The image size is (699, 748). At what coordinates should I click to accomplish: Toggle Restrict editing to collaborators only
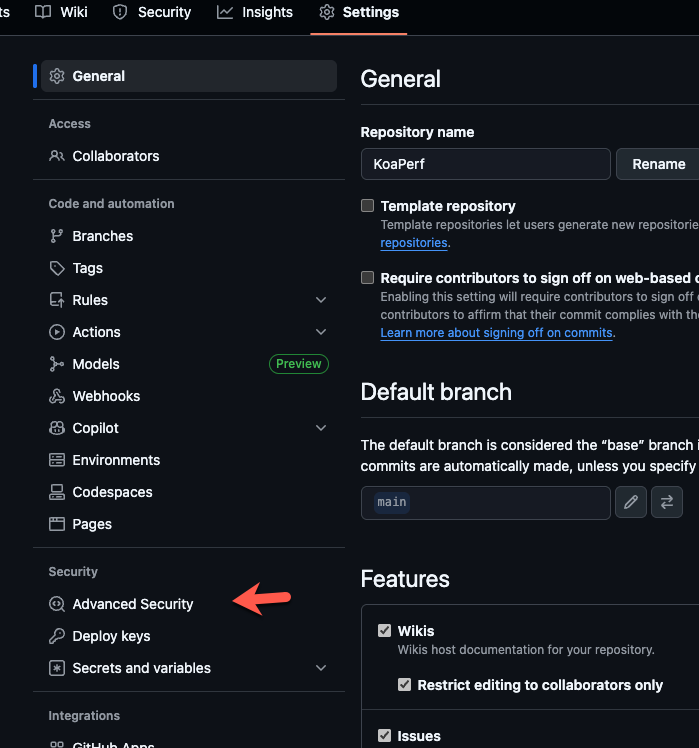coord(405,685)
